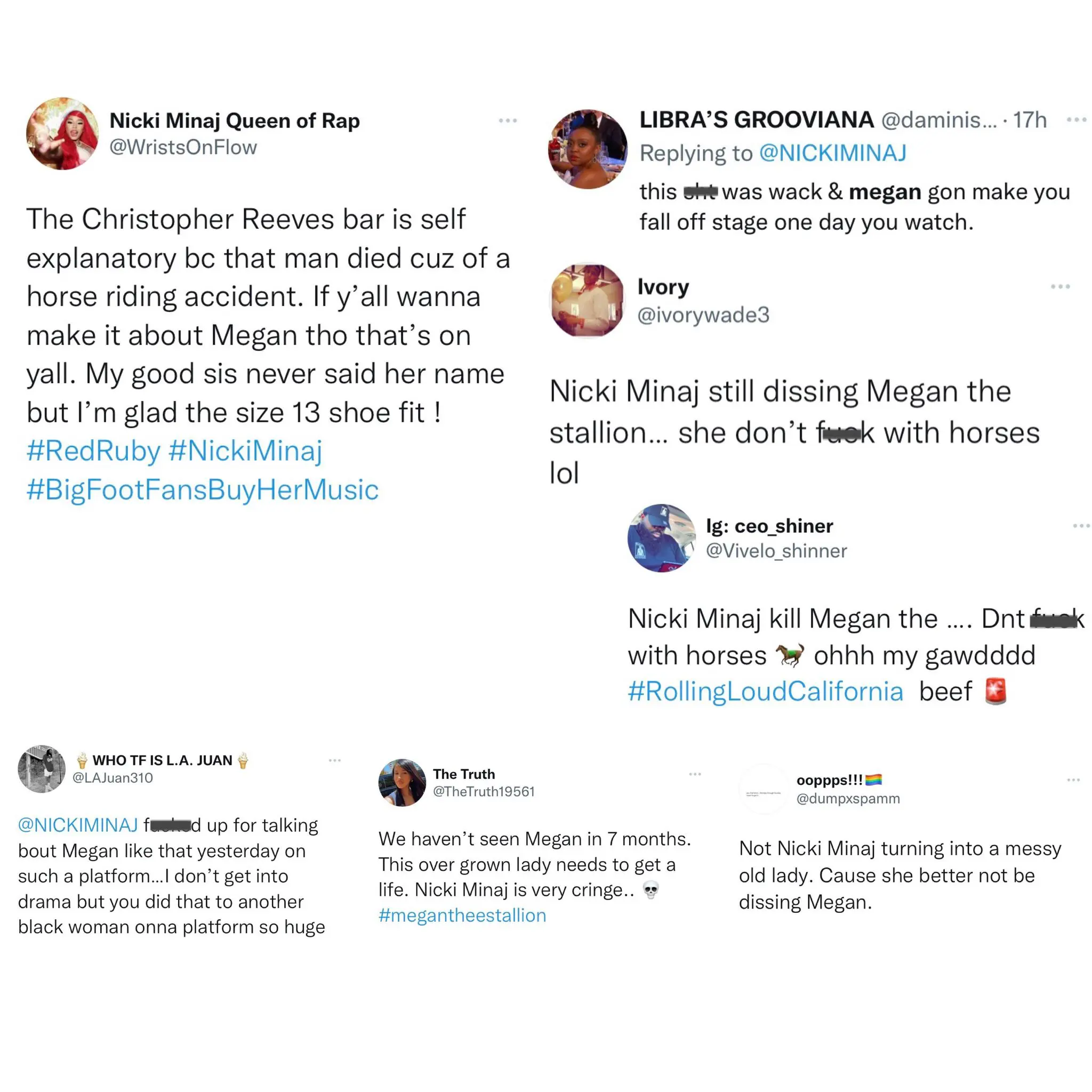Open three-dot menu on Ivory's tweet

(1060, 286)
